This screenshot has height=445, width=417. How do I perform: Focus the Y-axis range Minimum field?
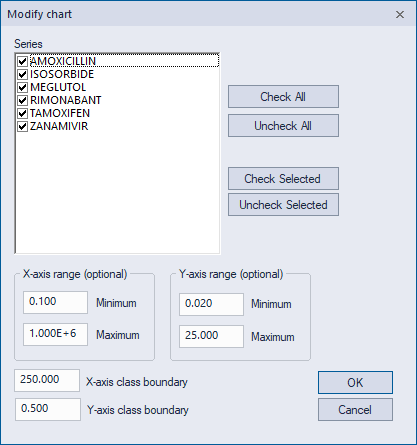click(x=211, y=304)
